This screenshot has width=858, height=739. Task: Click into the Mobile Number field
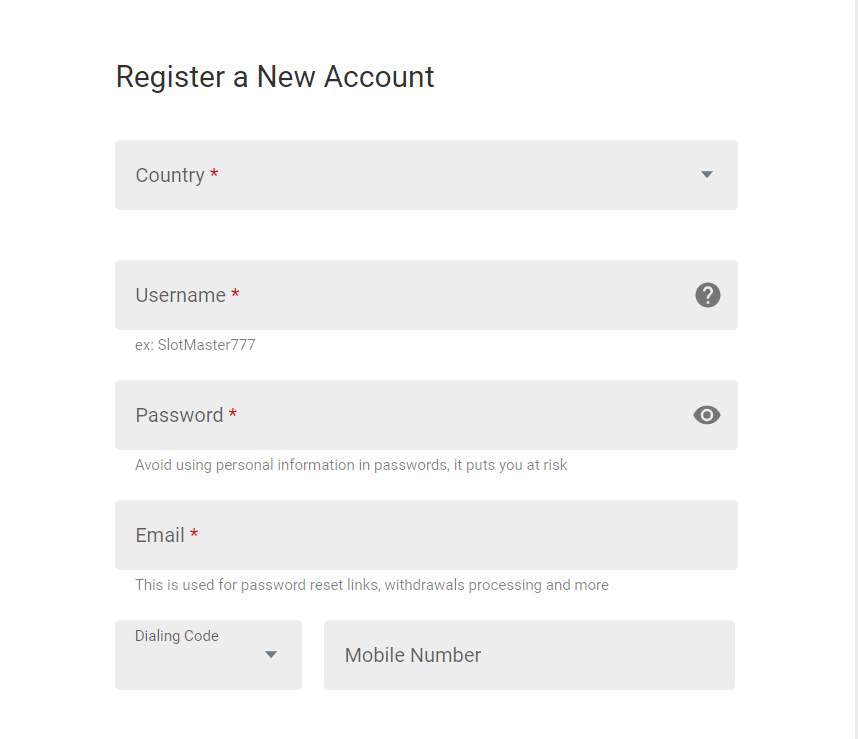[529, 655]
